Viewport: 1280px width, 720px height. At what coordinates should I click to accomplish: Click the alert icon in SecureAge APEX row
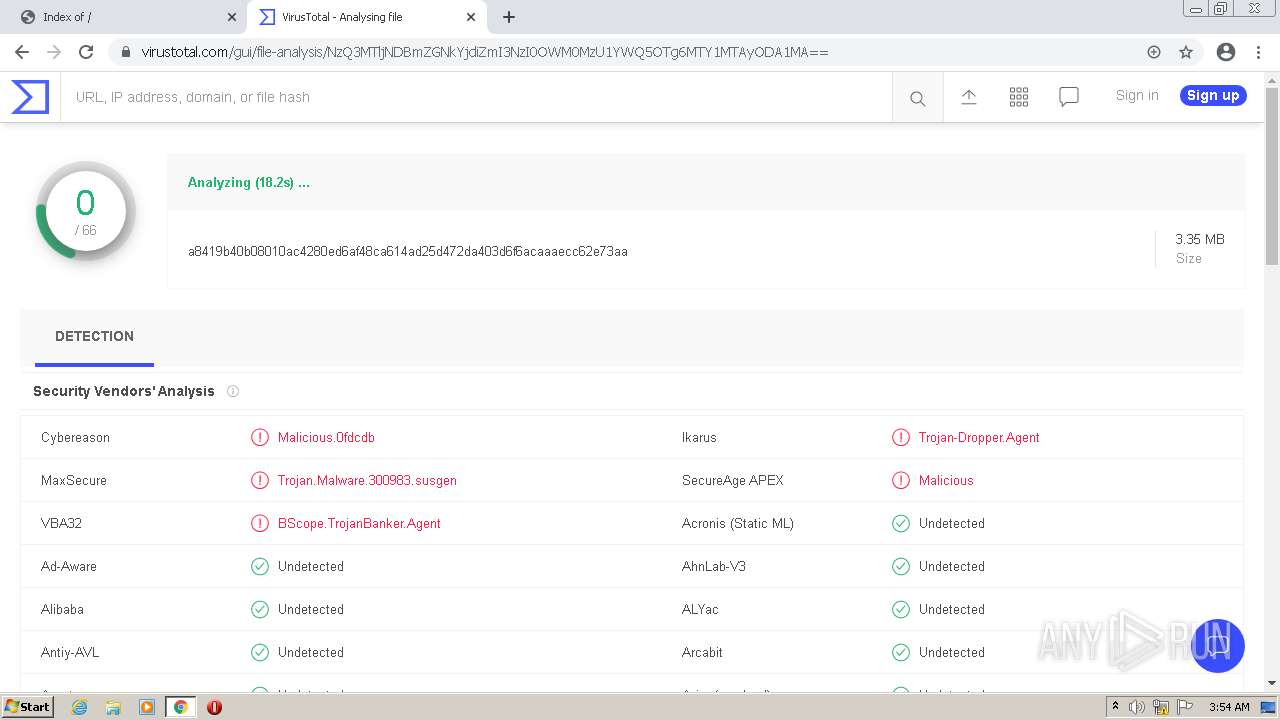(901, 480)
